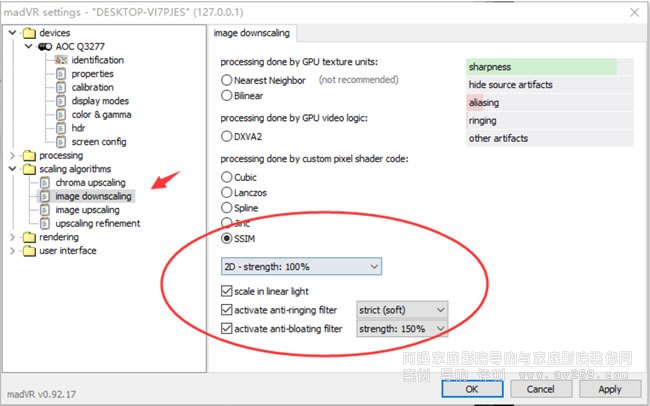
Task: Click the AOC Q3277 display device icon
Action: 45,47
